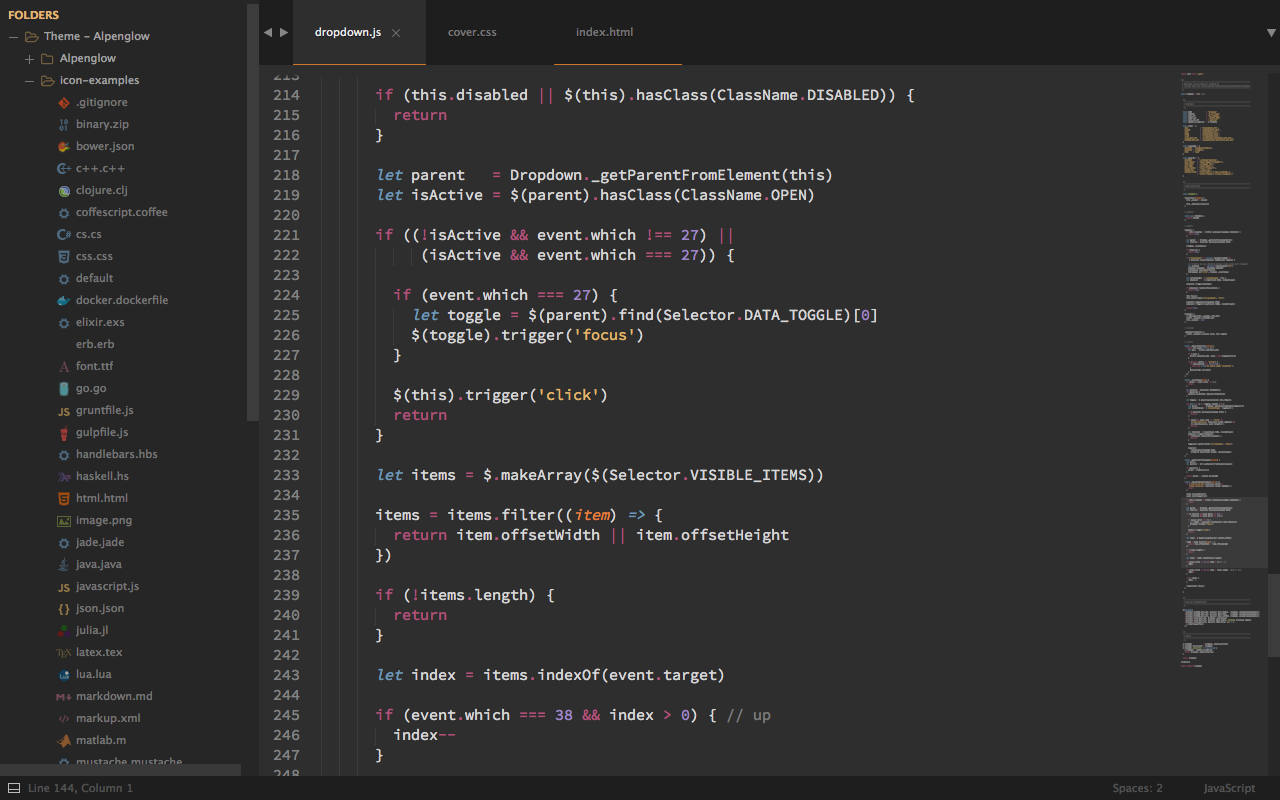The image size is (1280, 800).
Task: Collapse the icon-examples folder
Action: tap(30, 80)
